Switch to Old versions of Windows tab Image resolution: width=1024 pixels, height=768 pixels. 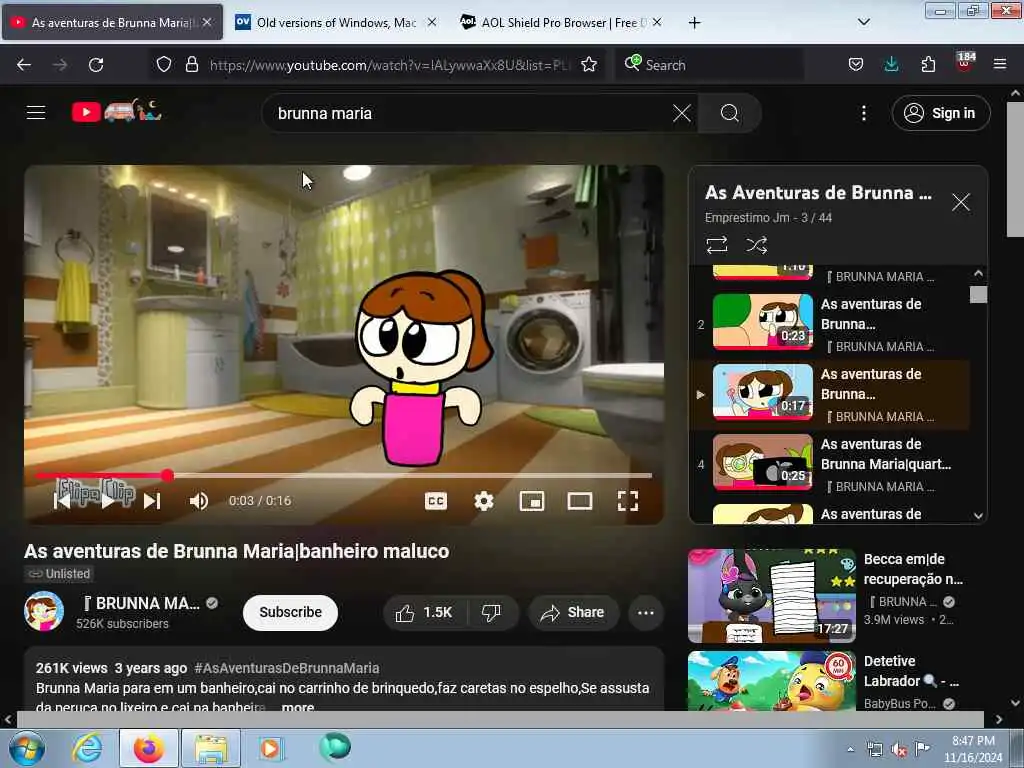(x=335, y=22)
